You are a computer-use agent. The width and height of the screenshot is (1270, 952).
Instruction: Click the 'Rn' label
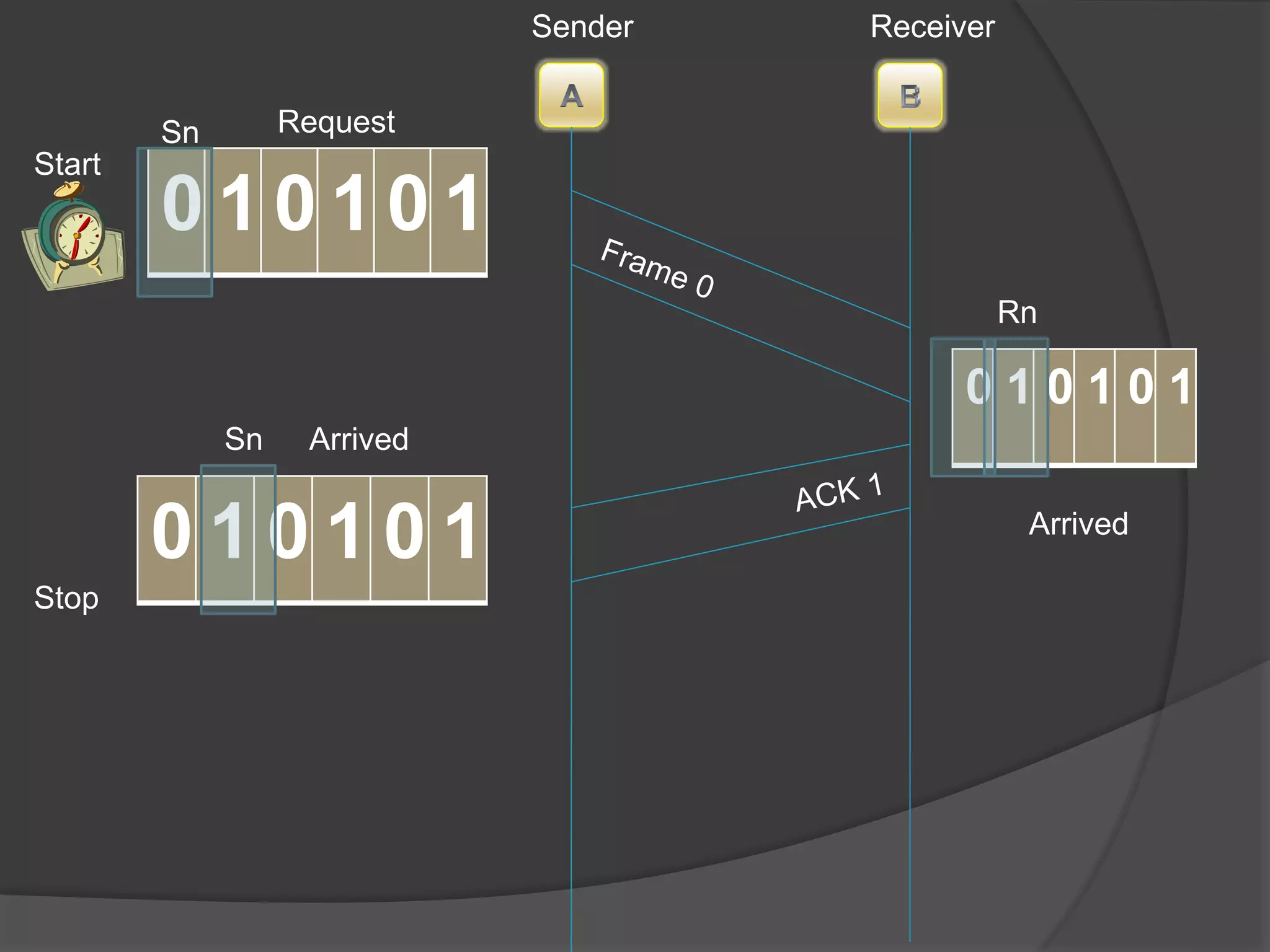pyautogui.click(x=1017, y=312)
